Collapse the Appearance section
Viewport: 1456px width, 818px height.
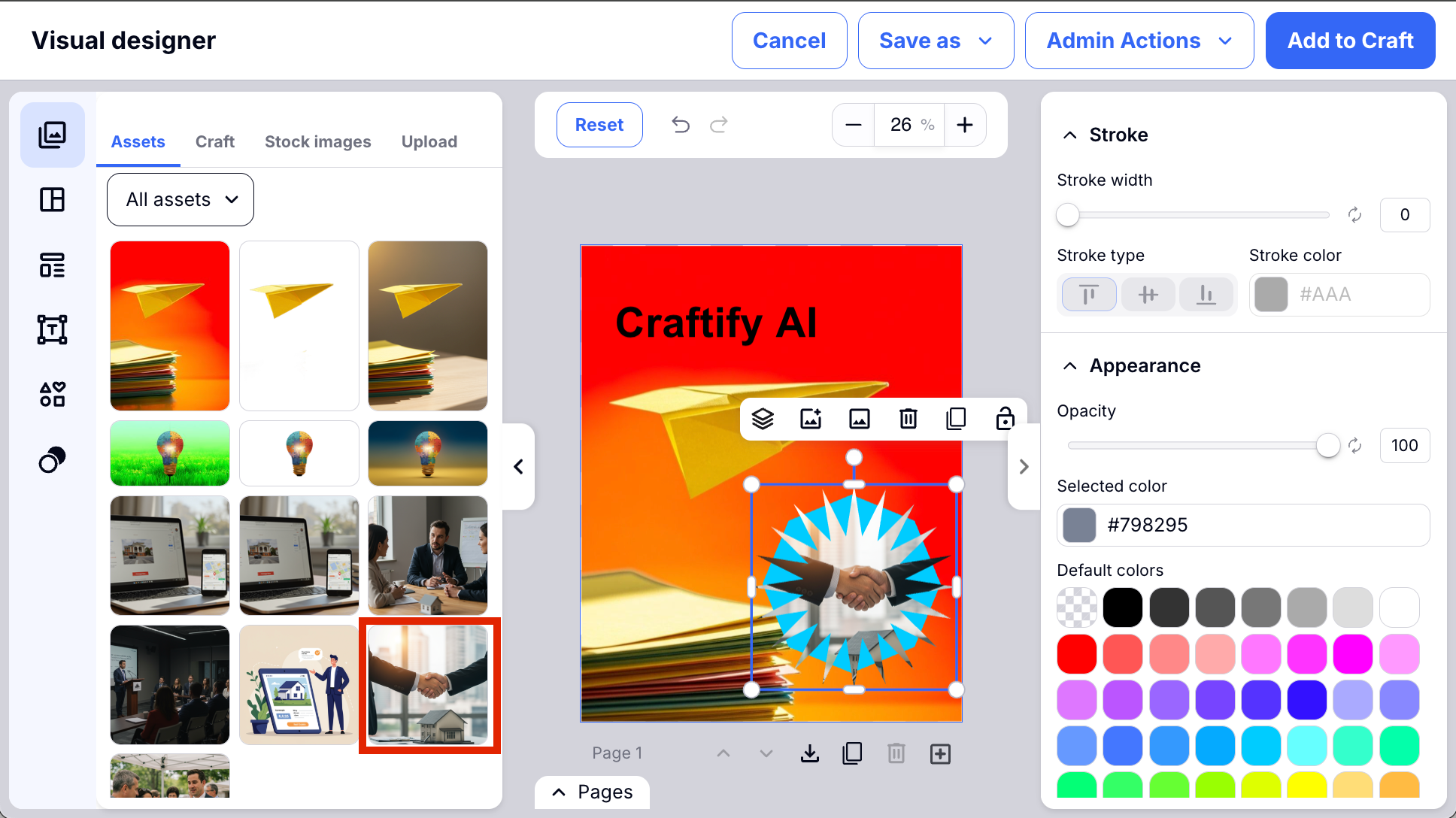coord(1069,366)
